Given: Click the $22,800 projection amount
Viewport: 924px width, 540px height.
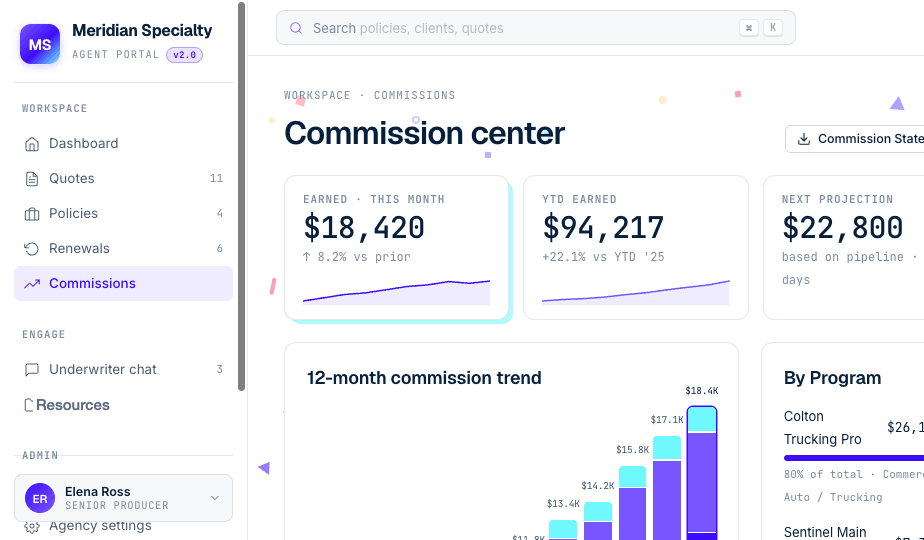Looking at the screenshot, I should coord(842,228).
